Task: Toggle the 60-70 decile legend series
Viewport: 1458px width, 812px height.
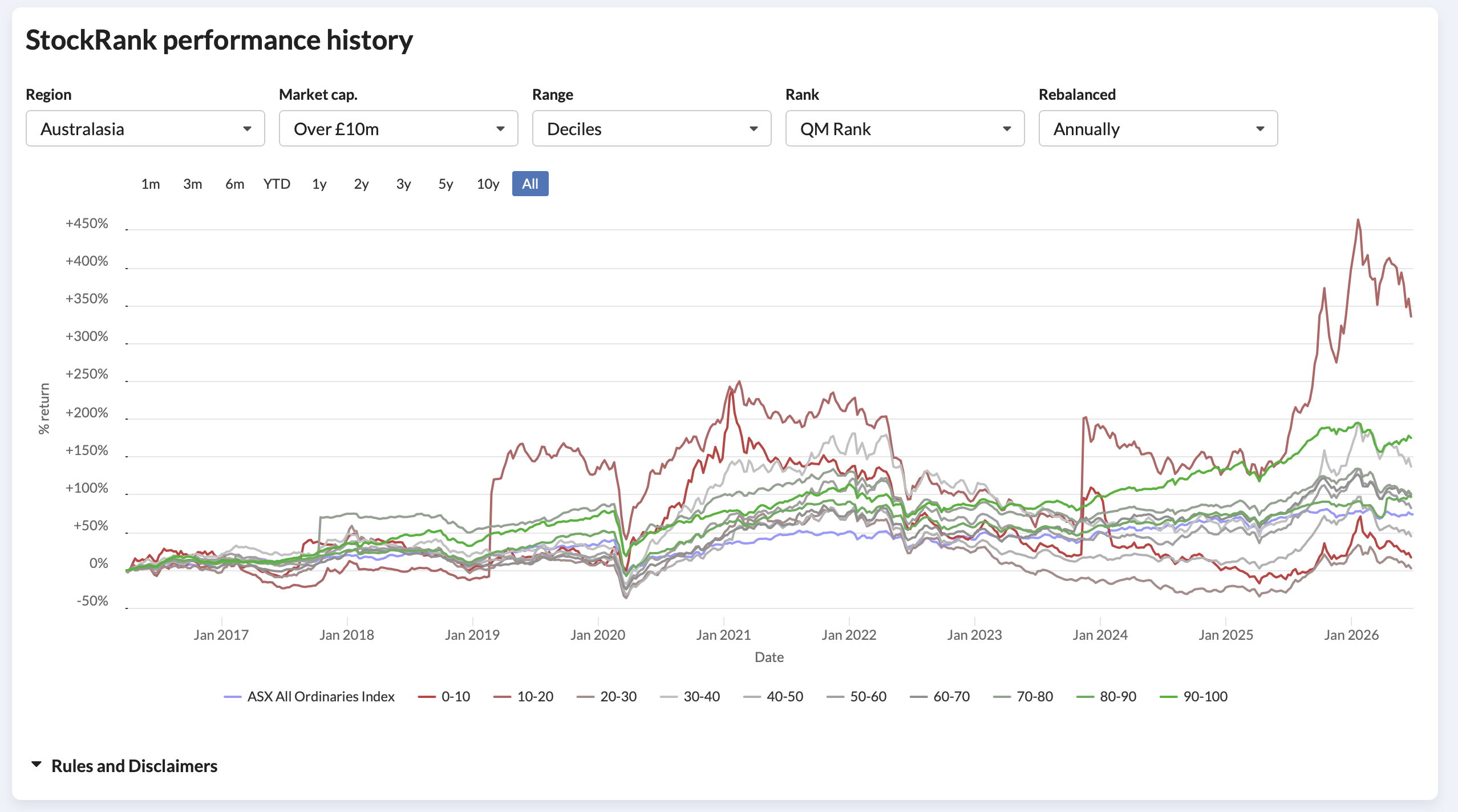Action: point(939,696)
